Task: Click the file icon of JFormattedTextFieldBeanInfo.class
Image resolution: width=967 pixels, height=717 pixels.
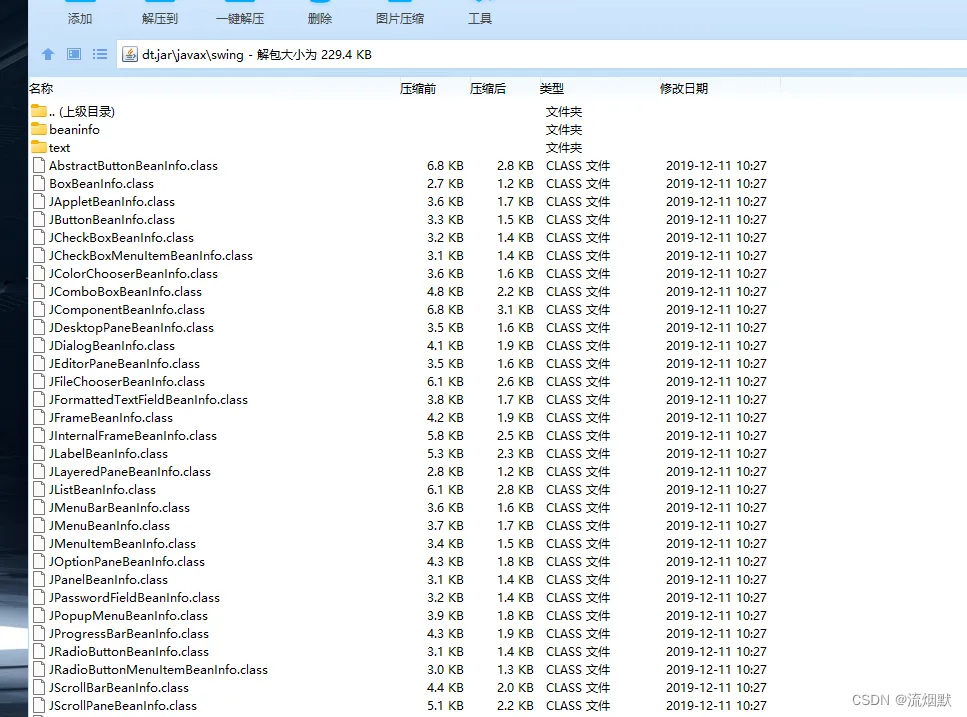Action: coord(39,399)
